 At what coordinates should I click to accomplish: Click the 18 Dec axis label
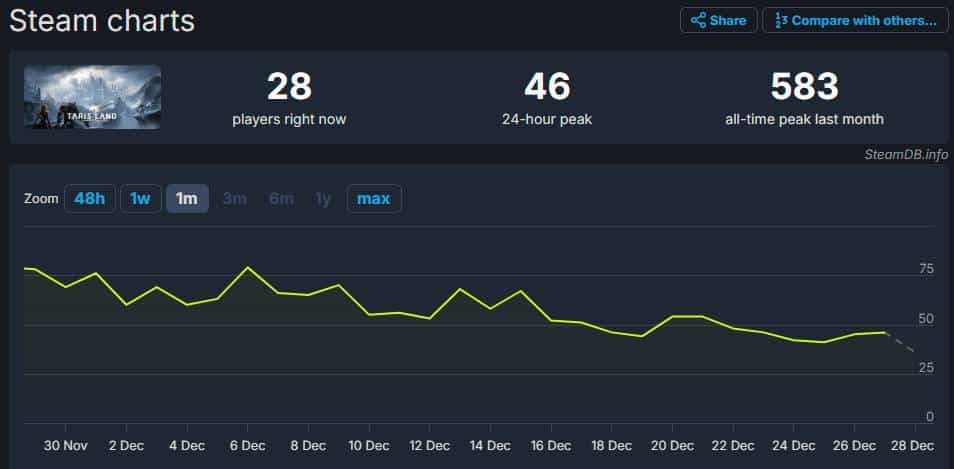pyautogui.click(x=611, y=446)
